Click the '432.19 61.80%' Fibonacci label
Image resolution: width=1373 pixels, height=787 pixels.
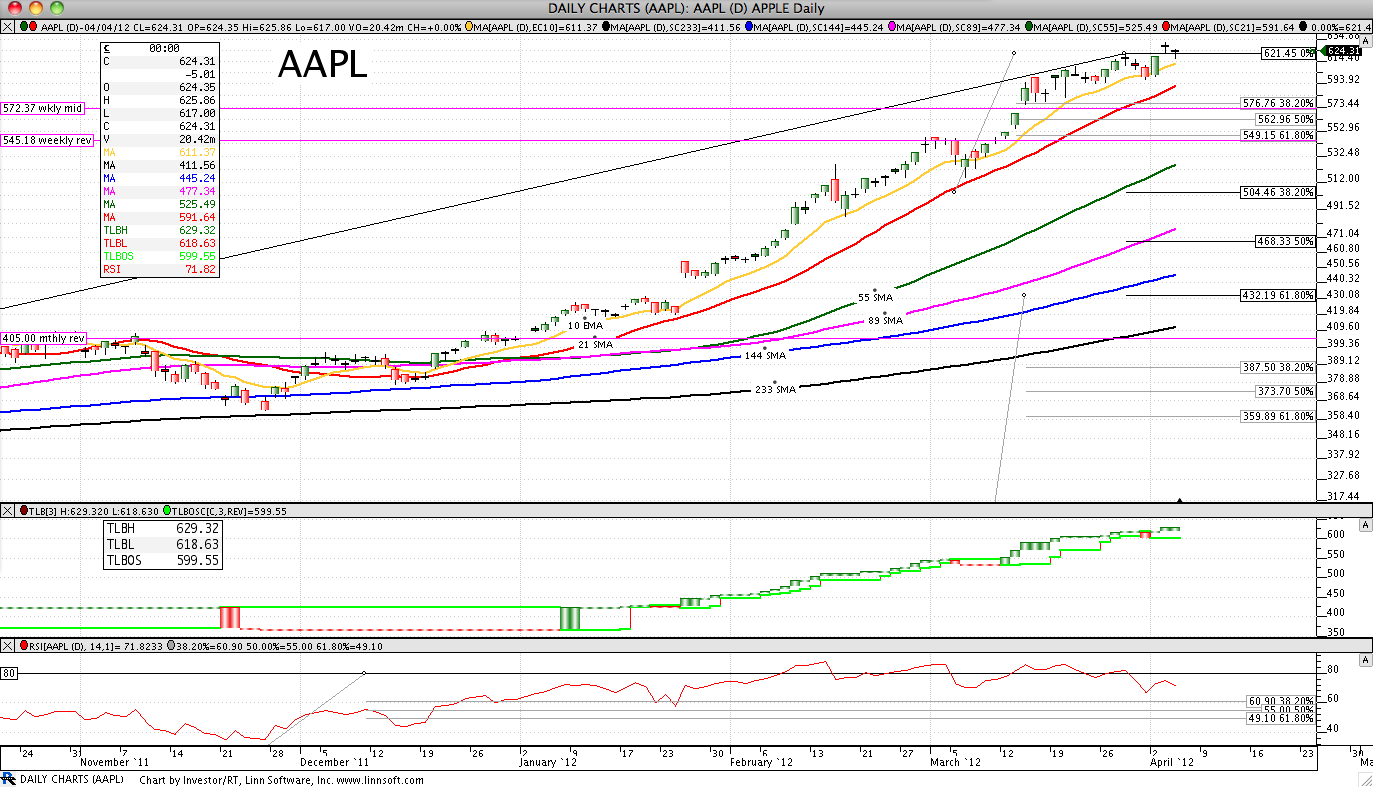1278,296
